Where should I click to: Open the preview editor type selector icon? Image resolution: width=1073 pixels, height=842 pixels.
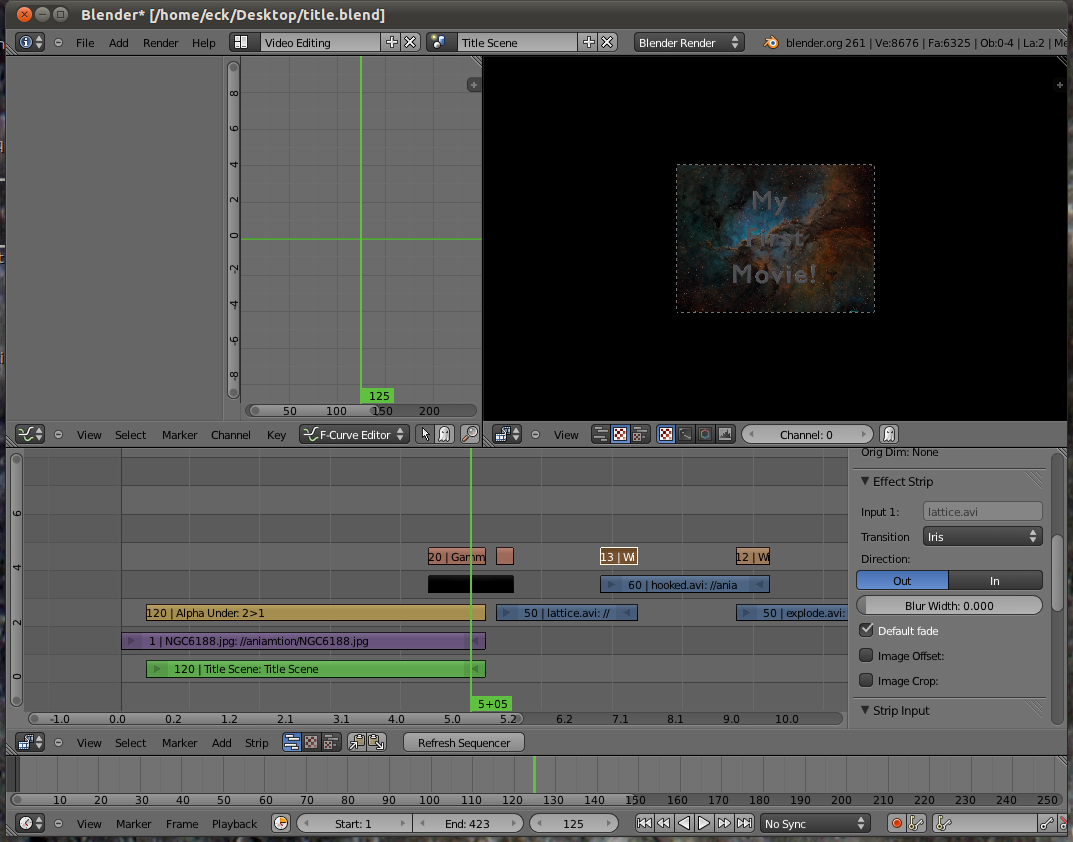(x=508, y=435)
